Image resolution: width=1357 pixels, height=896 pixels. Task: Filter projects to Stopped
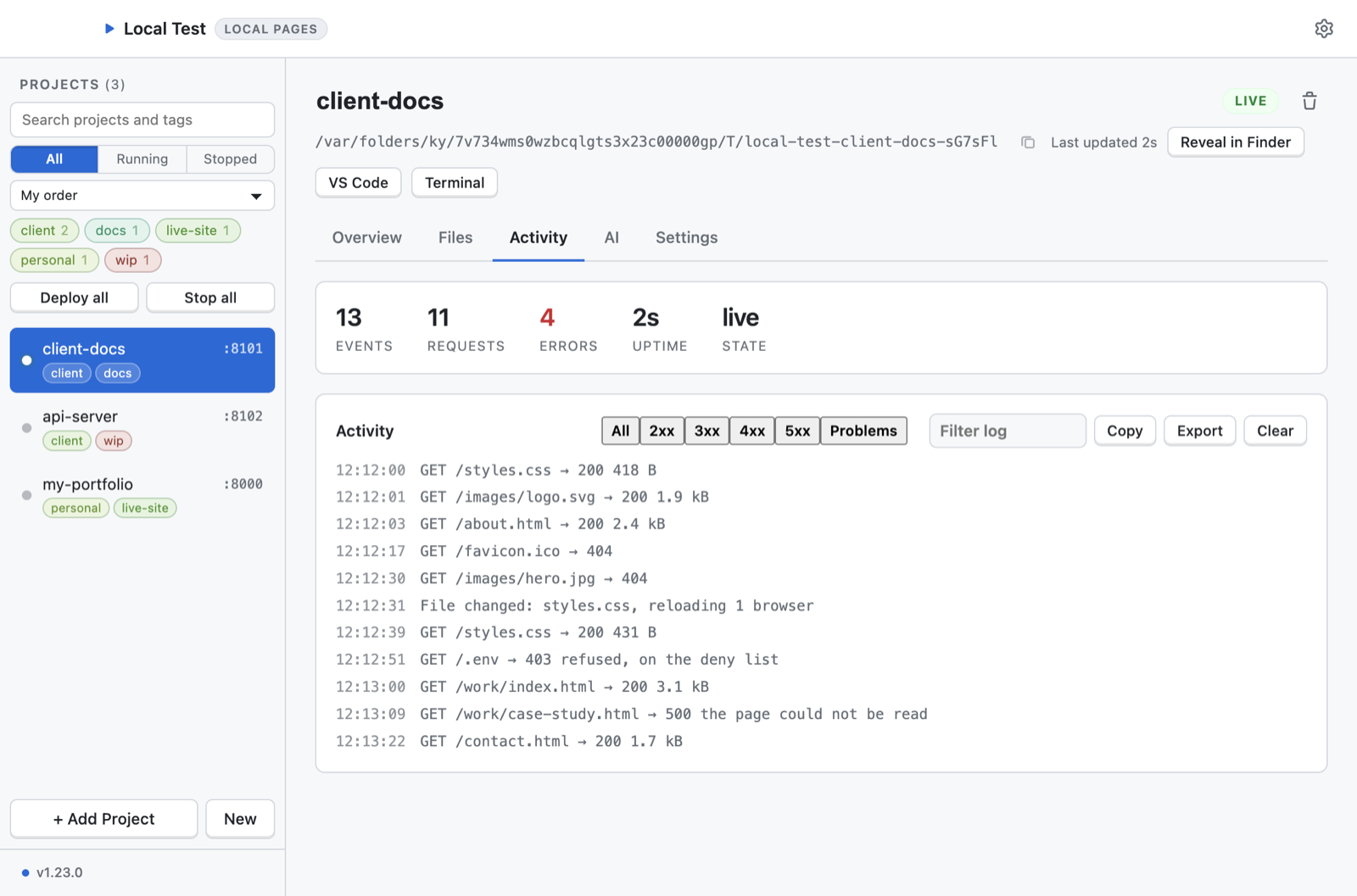coord(230,159)
